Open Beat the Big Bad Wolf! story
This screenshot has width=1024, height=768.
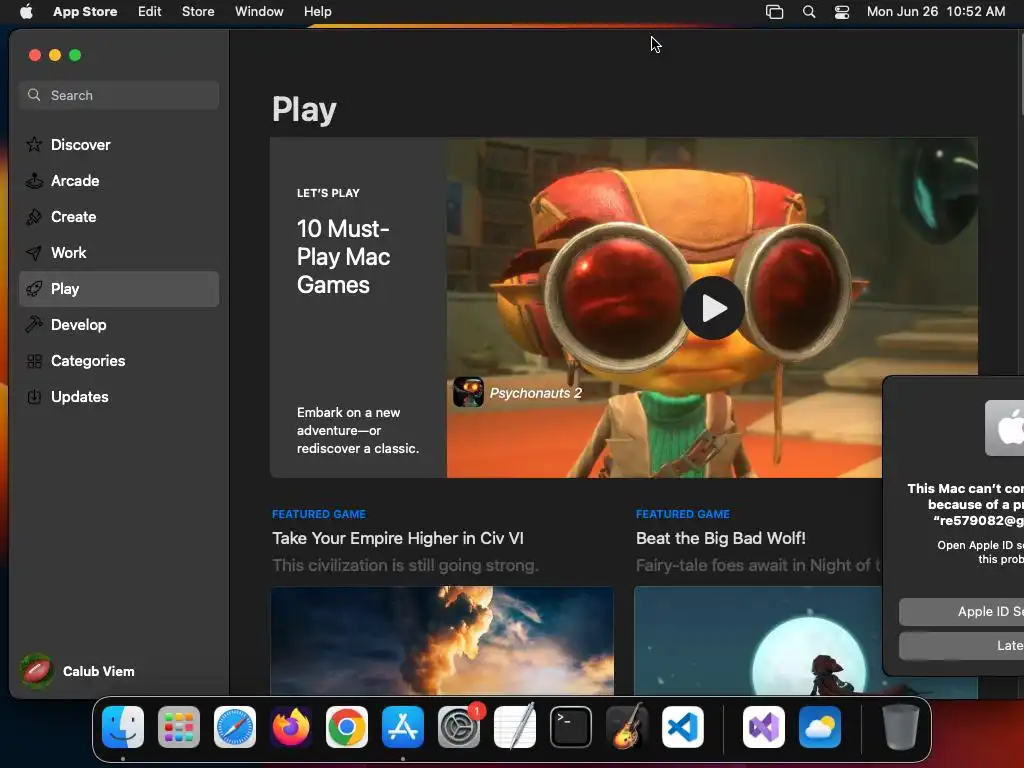tap(721, 538)
